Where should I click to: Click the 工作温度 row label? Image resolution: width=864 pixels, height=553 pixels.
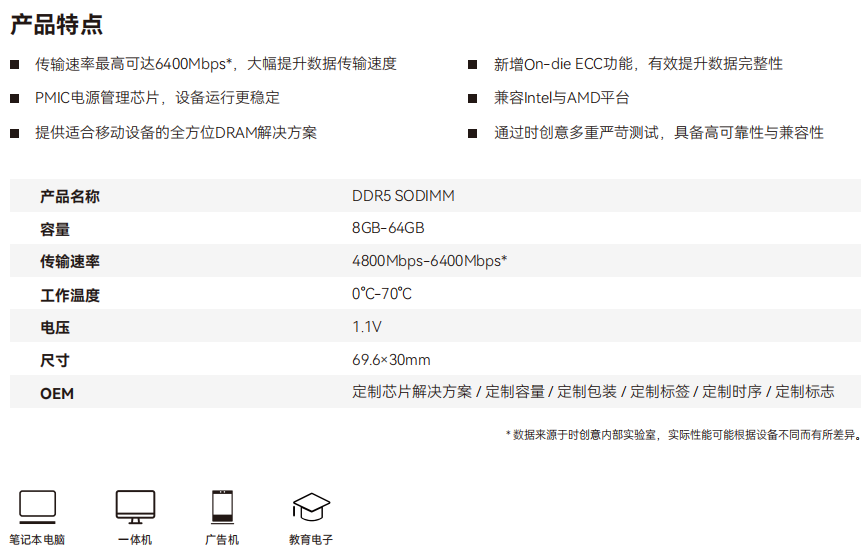tap(70, 295)
